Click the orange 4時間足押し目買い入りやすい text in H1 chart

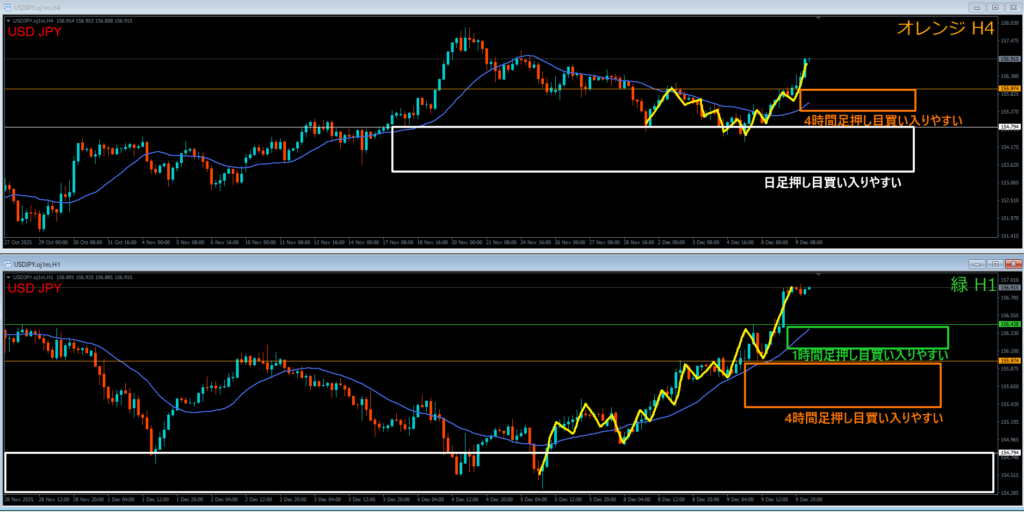(x=863, y=417)
